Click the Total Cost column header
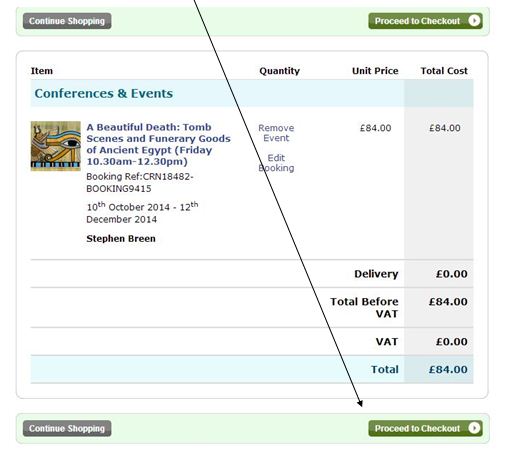Screen dimensions: 511x454 coord(444,71)
